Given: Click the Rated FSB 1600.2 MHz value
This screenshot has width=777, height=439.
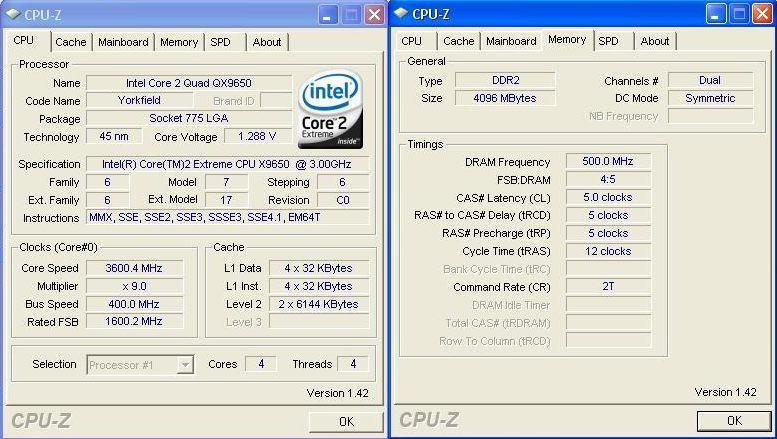Looking at the screenshot, I should click(134, 322).
